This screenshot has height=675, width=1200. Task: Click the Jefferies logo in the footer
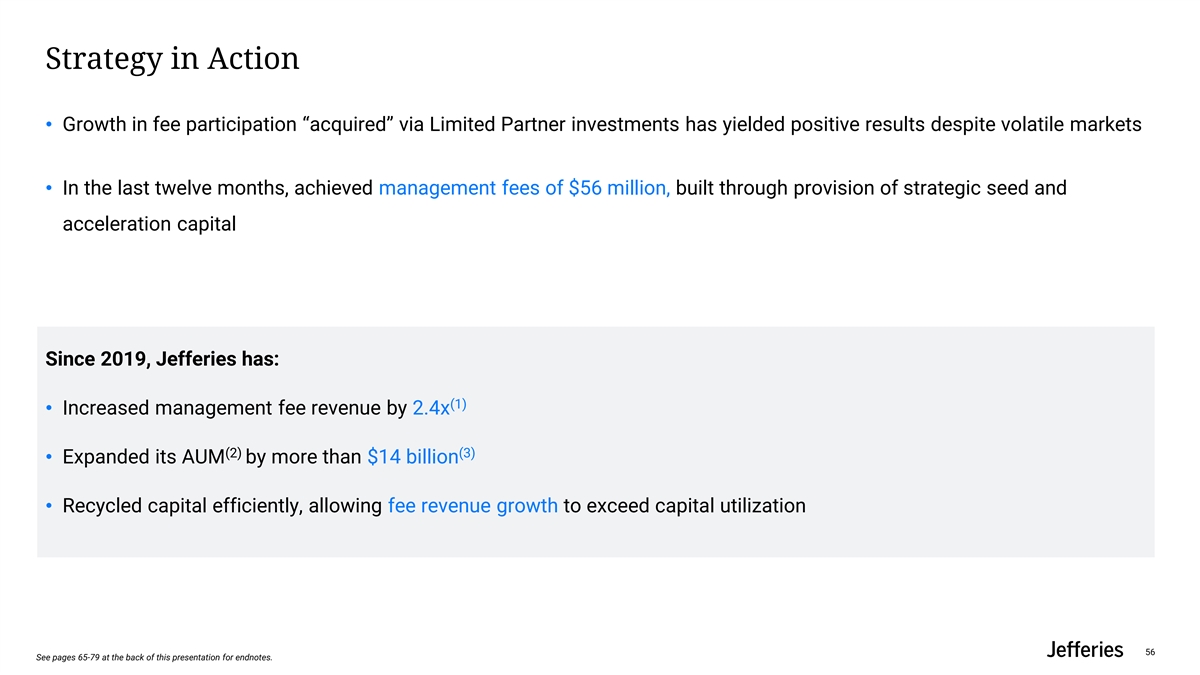pyautogui.click(x=1084, y=650)
